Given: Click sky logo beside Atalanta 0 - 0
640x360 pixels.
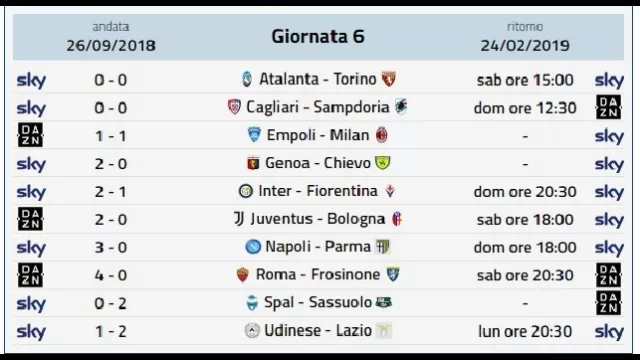Looking at the screenshot, I should [x=31, y=80].
